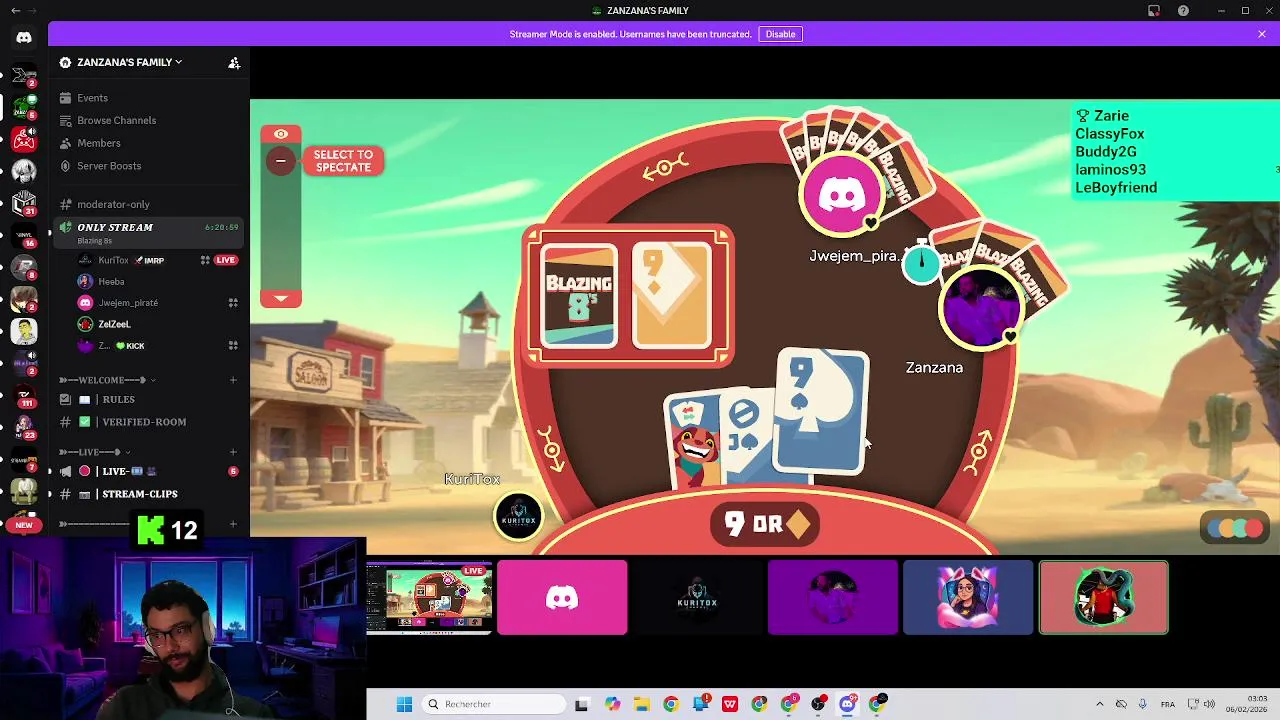Select the purple avatar participant tile

833,598
